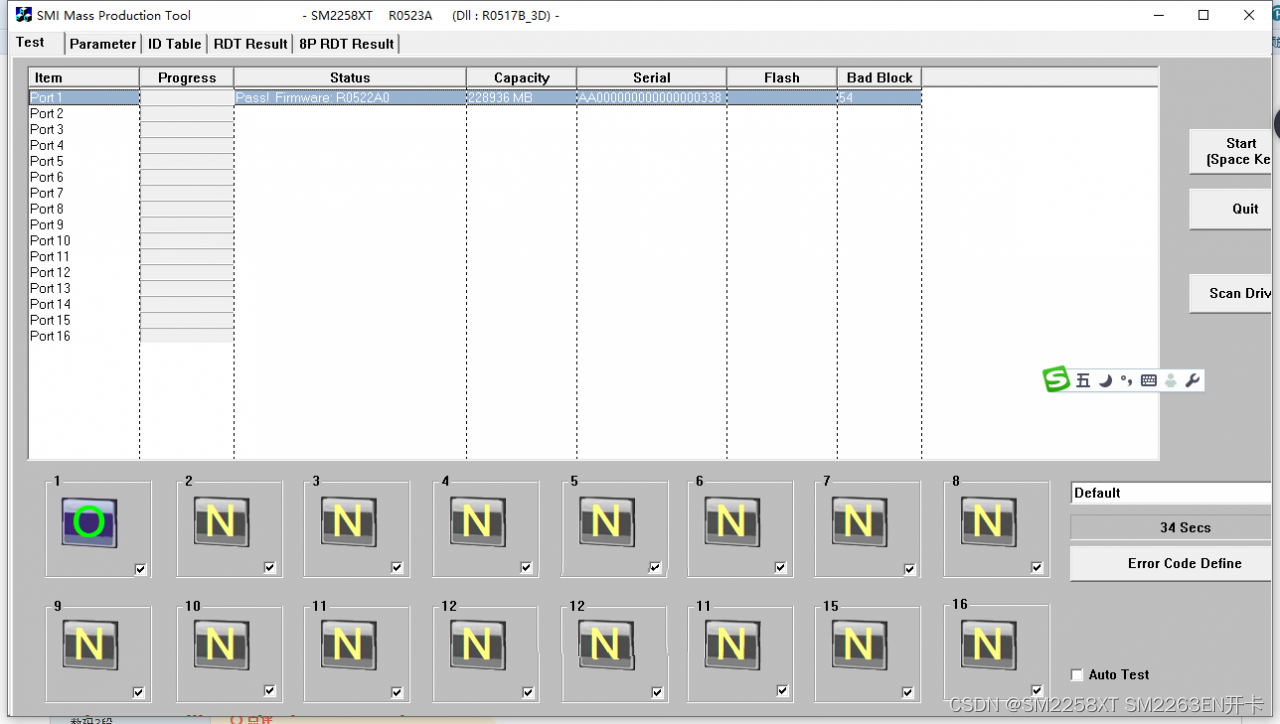Click the Progress column header

point(187,78)
